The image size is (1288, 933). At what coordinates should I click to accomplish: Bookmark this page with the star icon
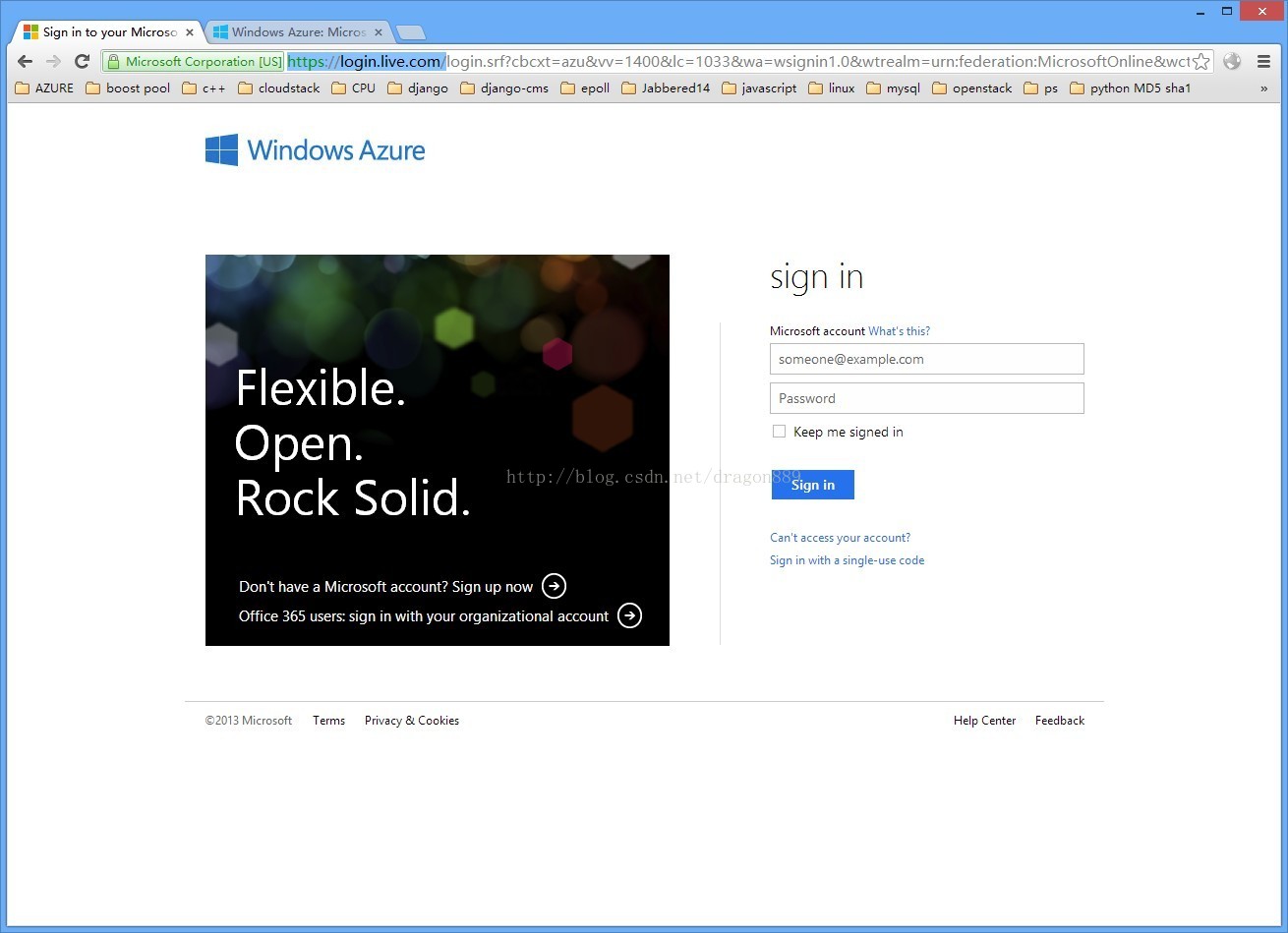click(x=1200, y=61)
